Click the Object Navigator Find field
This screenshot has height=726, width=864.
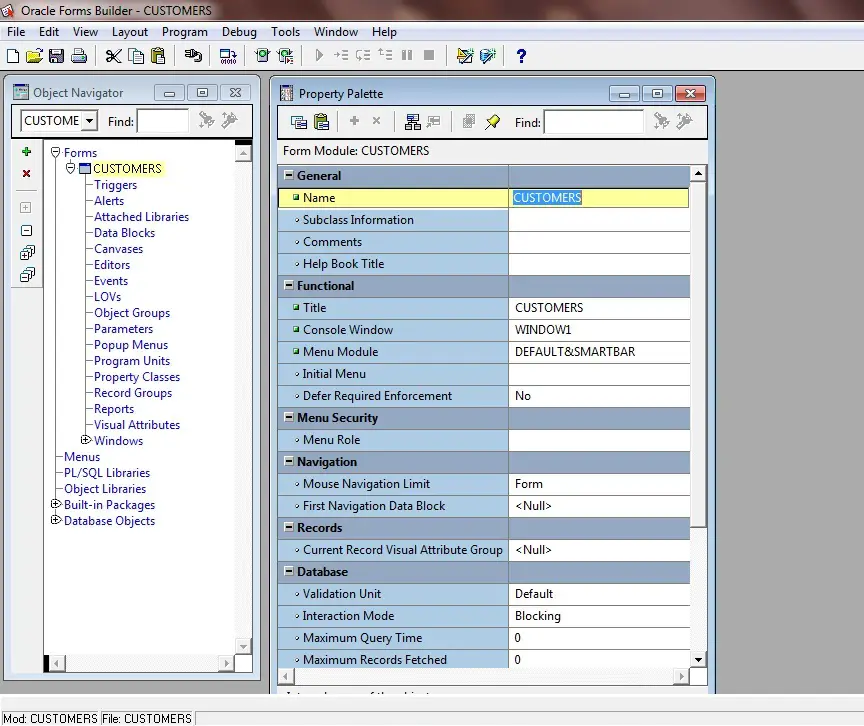pyautogui.click(x=163, y=121)
